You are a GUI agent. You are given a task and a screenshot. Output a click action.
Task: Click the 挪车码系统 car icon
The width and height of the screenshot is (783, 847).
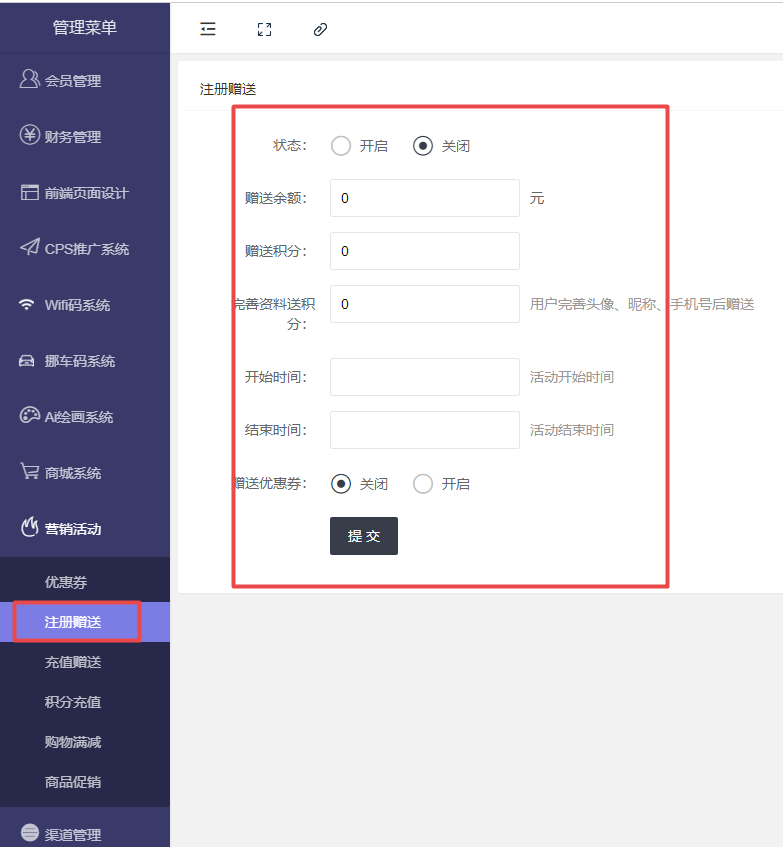pos(26,360)
